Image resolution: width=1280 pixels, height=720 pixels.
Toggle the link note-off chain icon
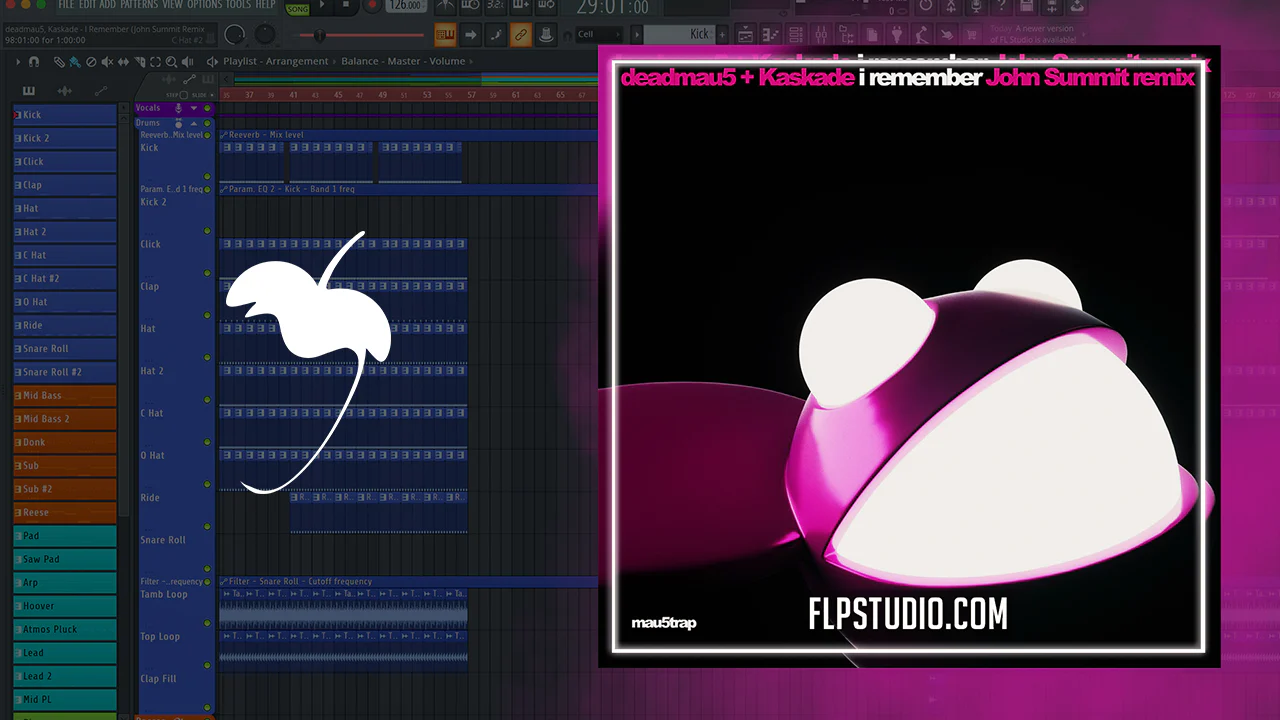tap(521, 36)
